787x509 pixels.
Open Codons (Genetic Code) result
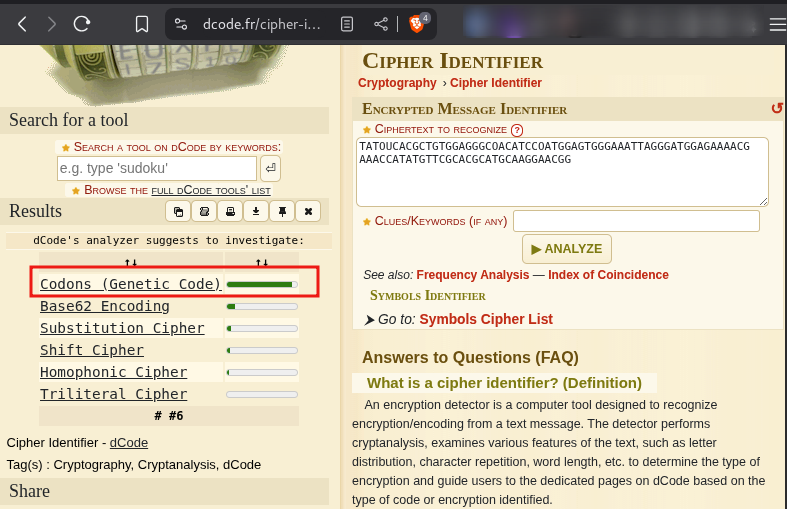pyautogui.click(x=130, y=284)
